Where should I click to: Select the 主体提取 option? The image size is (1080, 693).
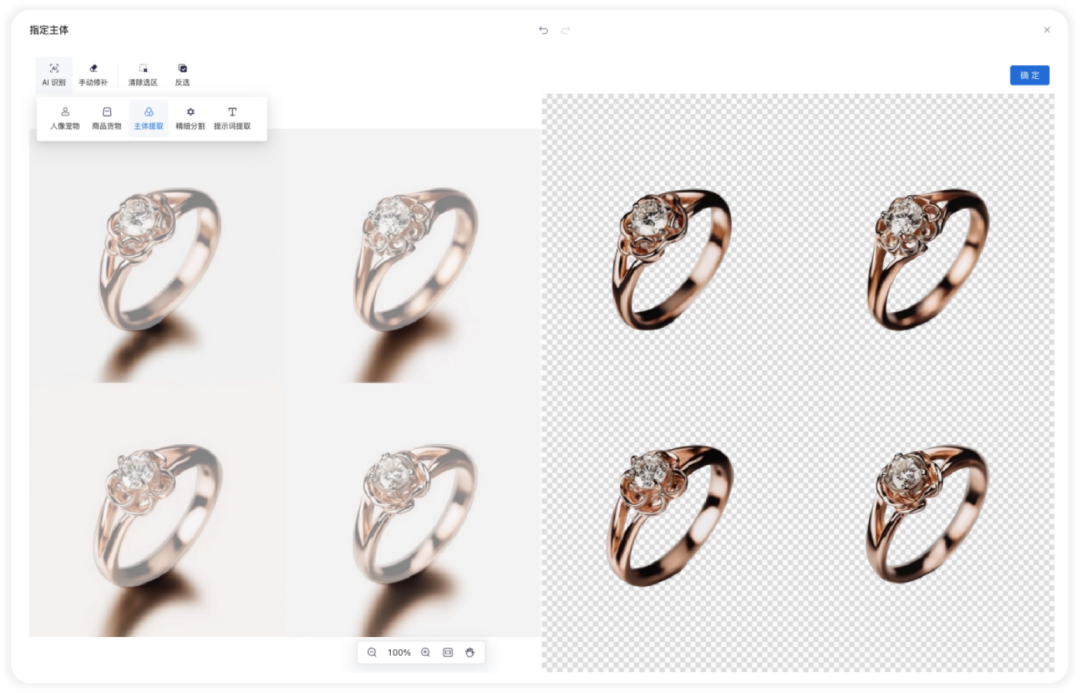point(149,118)
